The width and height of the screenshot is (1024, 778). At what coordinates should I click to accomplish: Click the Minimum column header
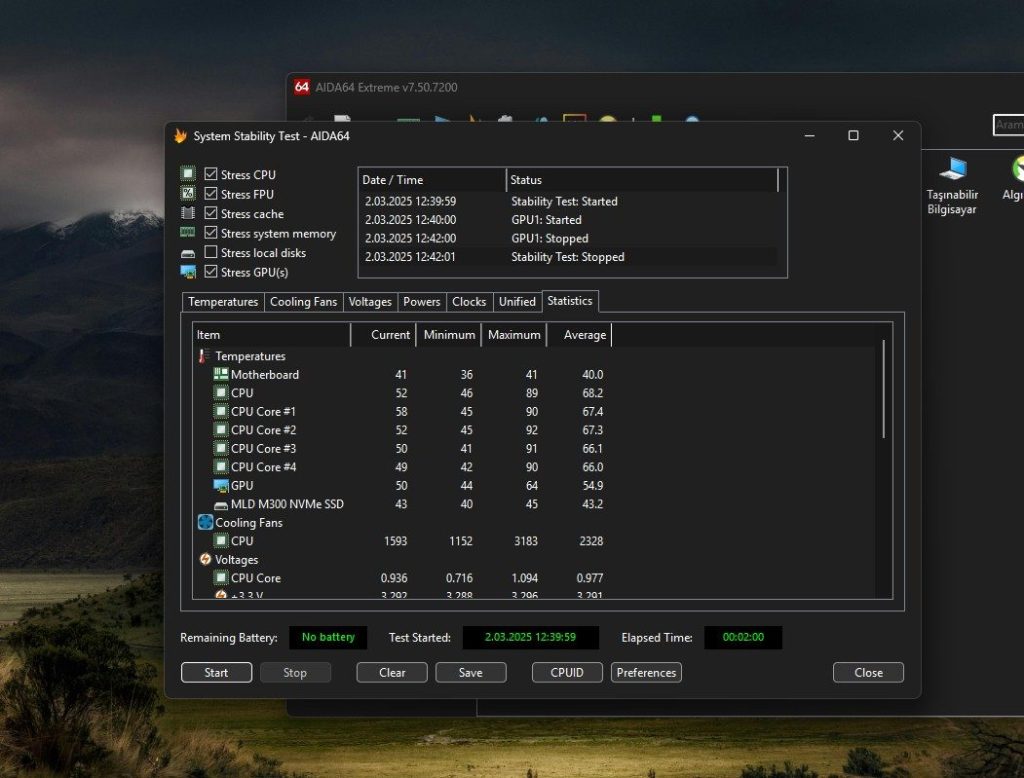tap(449, 334)
